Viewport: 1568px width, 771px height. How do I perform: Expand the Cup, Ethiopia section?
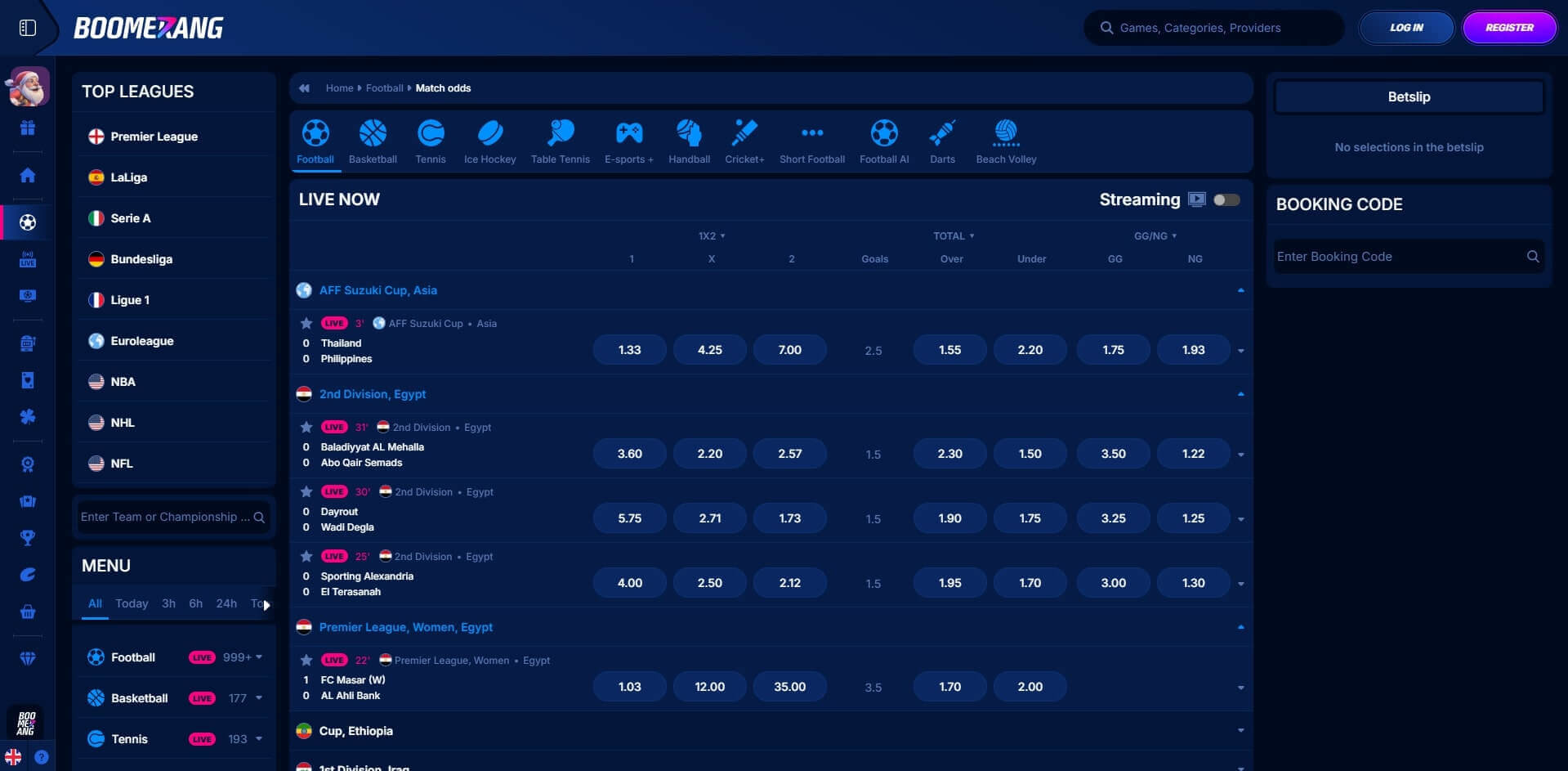pos(1240,730)
